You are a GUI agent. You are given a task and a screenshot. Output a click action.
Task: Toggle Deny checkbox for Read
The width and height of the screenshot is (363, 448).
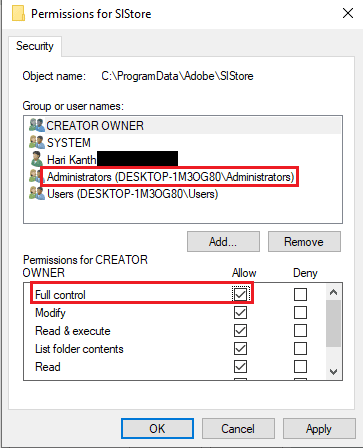coord(300,367)
